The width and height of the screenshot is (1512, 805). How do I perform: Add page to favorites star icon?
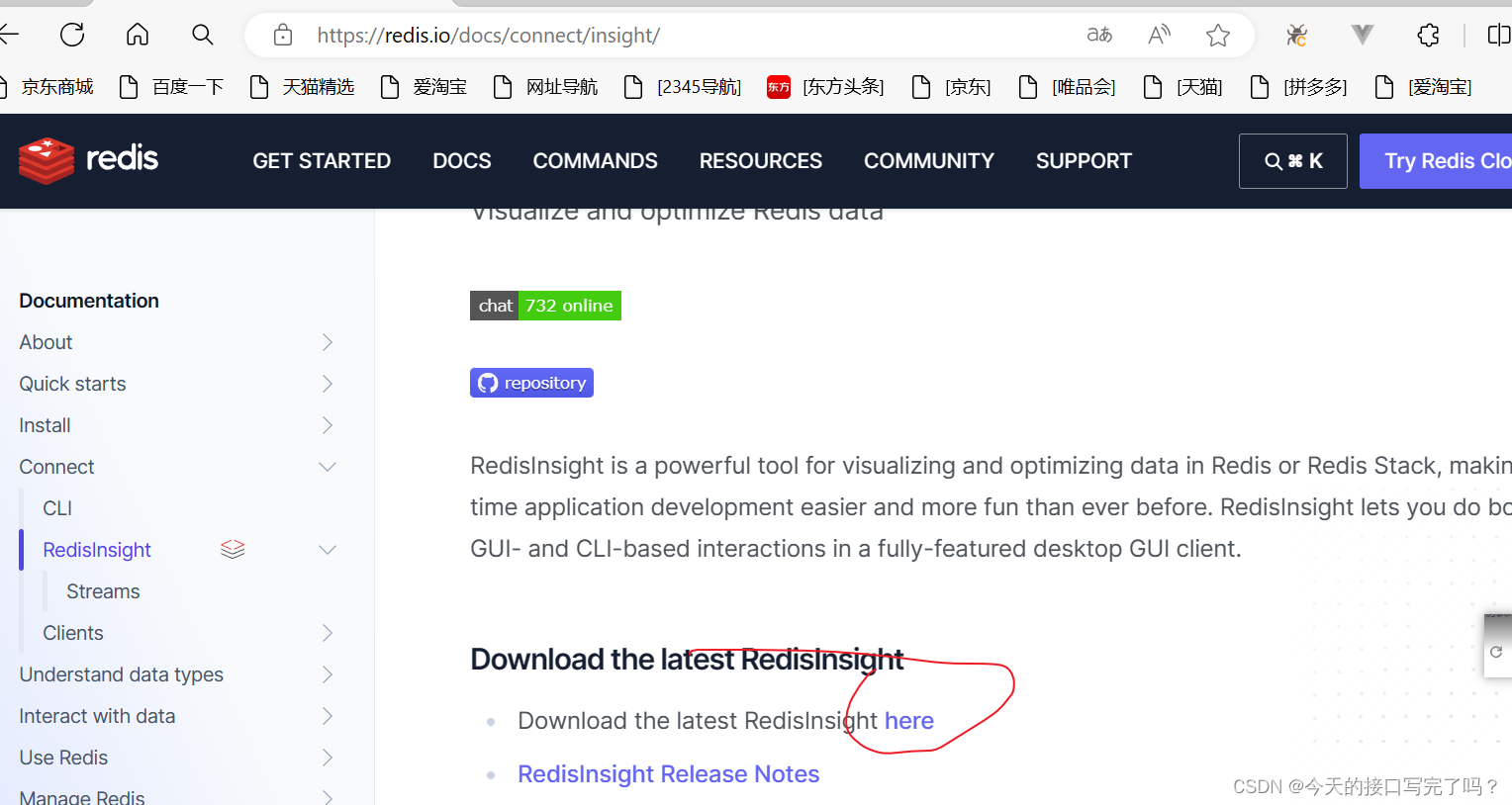pyautogui.click(x=1218, y=36)
